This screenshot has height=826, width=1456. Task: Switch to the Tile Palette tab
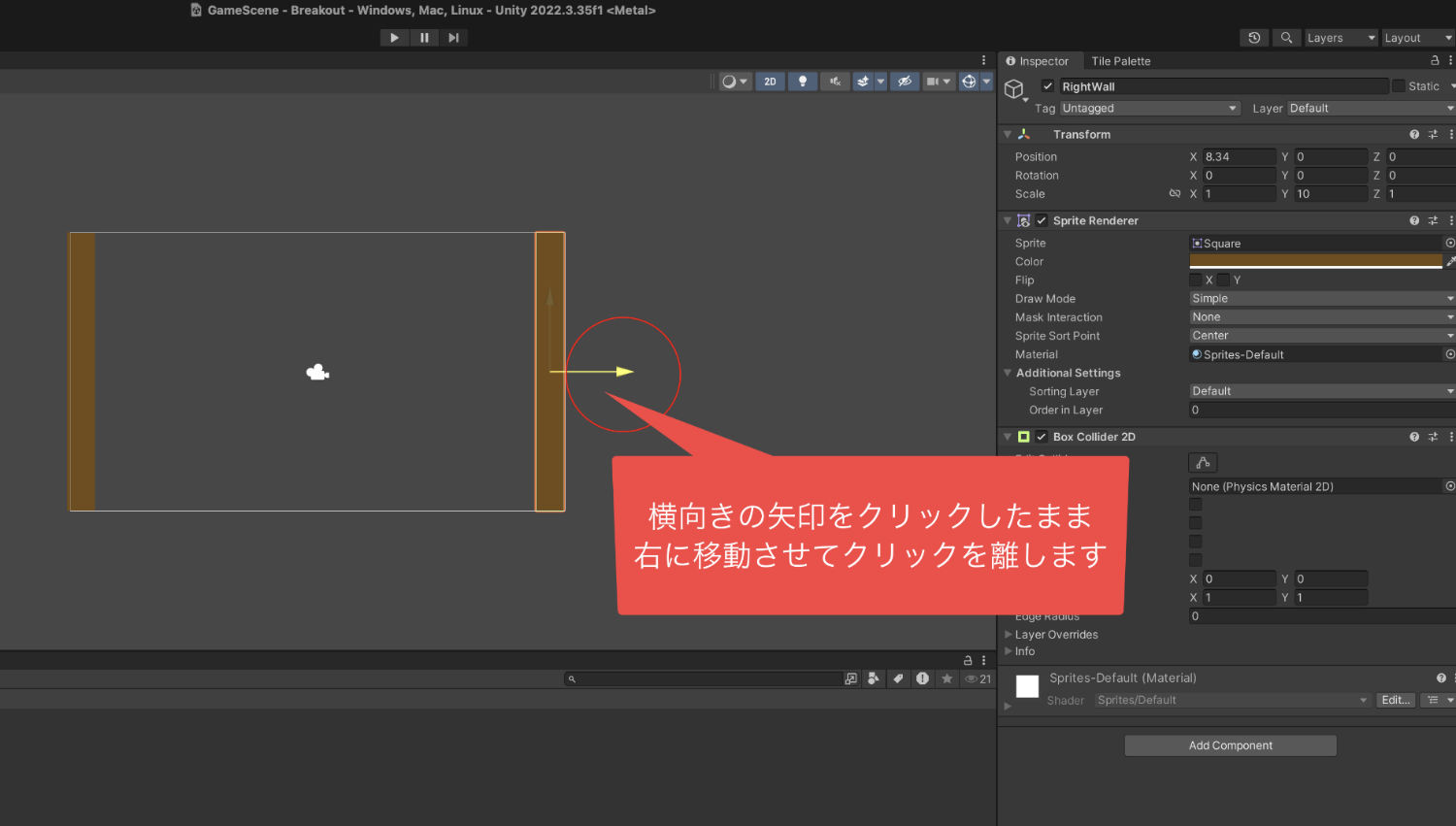coord(1121,61)
